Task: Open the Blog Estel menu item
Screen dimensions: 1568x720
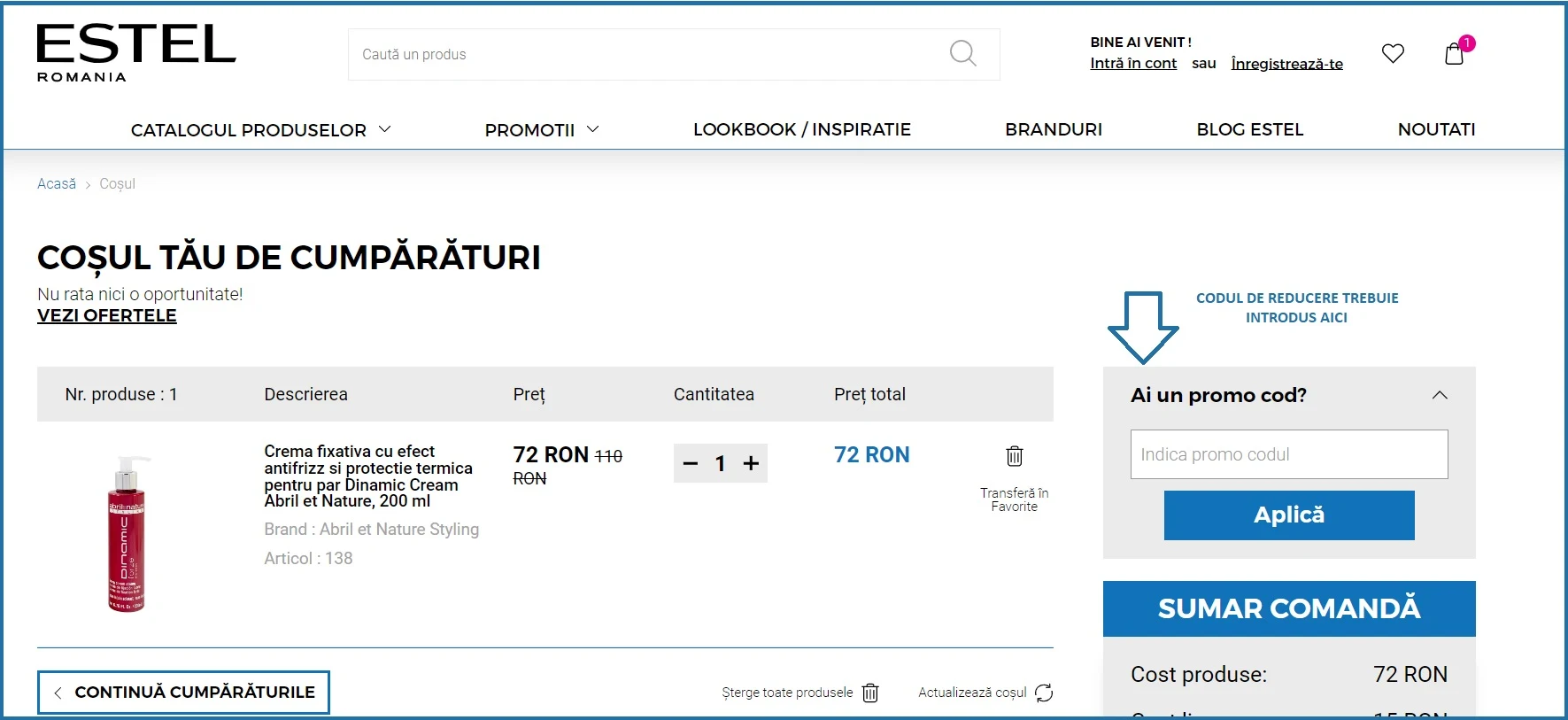Action: [1250, 129]
